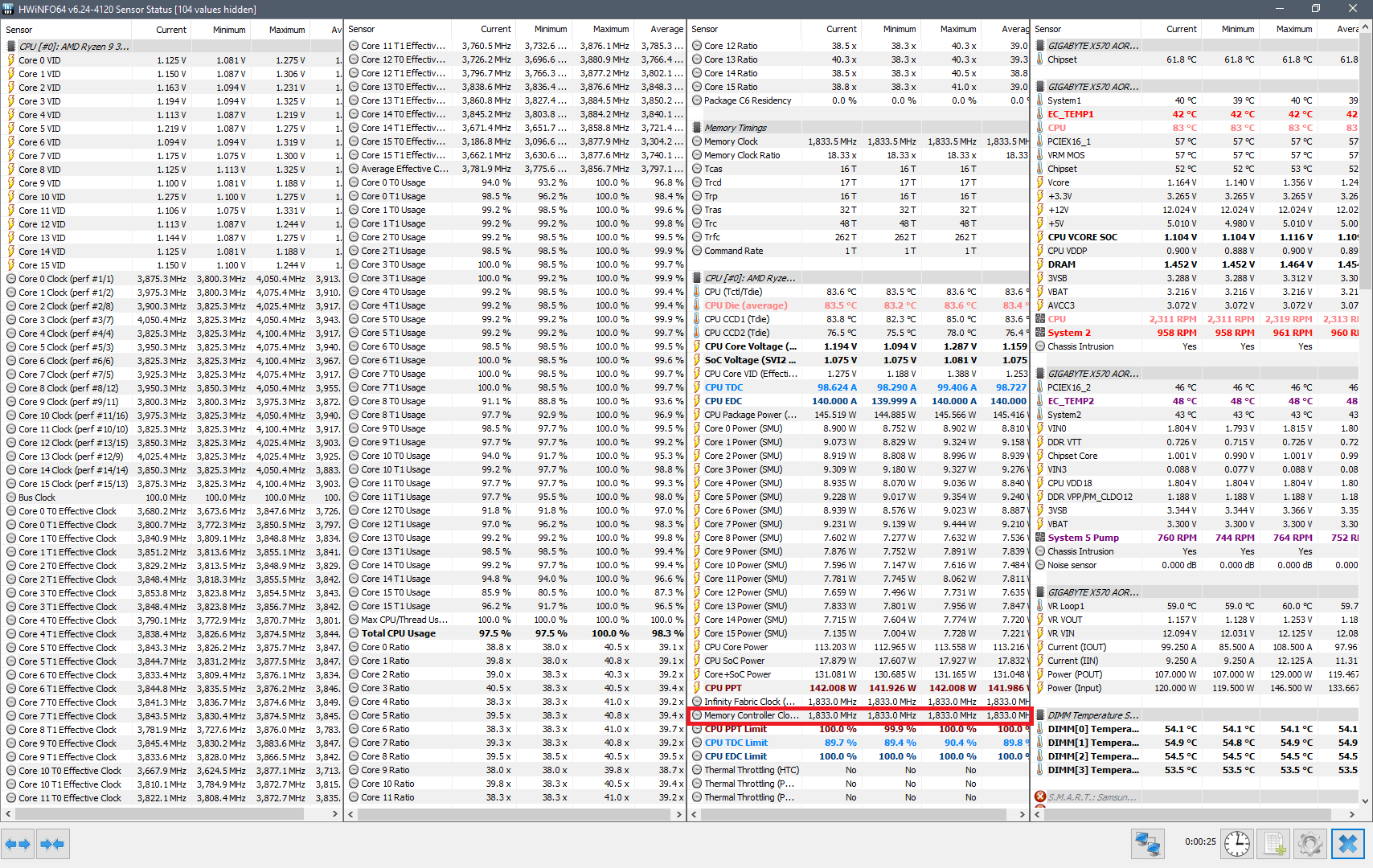This screenshot has height=868, width=1373.
Task: Click the fan icon beside System 2
Action: pyautogui.click(x=1040, y=333)
